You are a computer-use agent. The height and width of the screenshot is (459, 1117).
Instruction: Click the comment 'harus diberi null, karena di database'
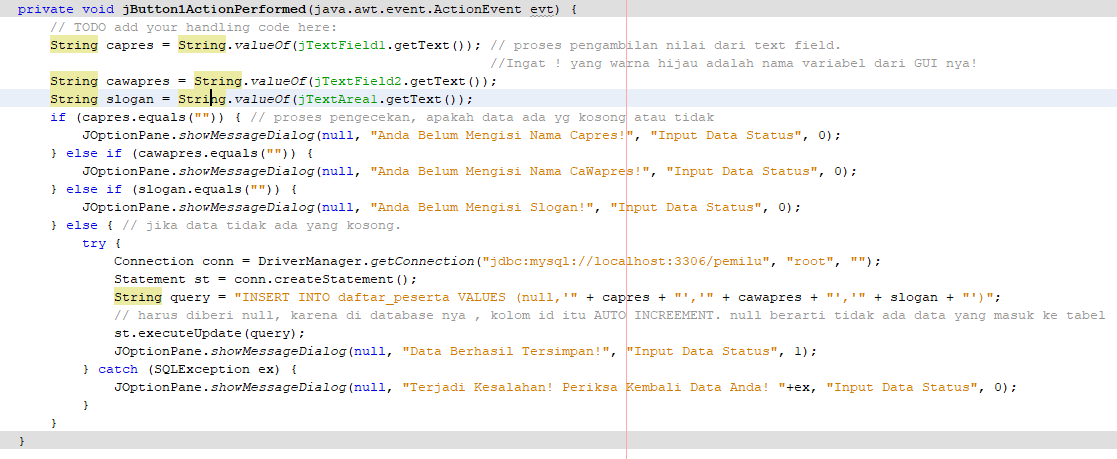609,315
